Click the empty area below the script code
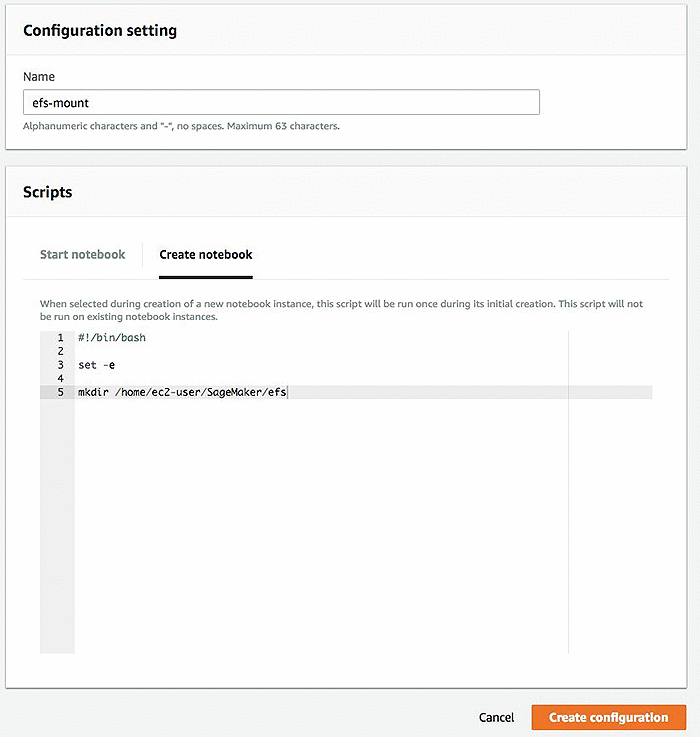 point(322,525)
